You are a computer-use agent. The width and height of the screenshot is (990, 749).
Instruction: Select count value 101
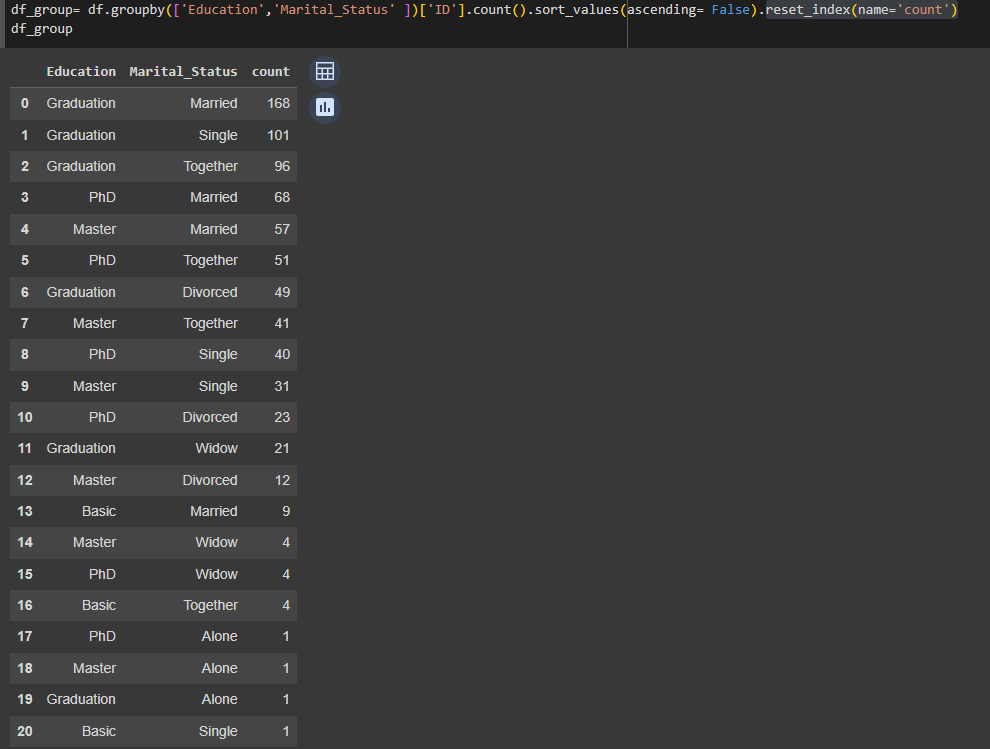tap(278, 135)
